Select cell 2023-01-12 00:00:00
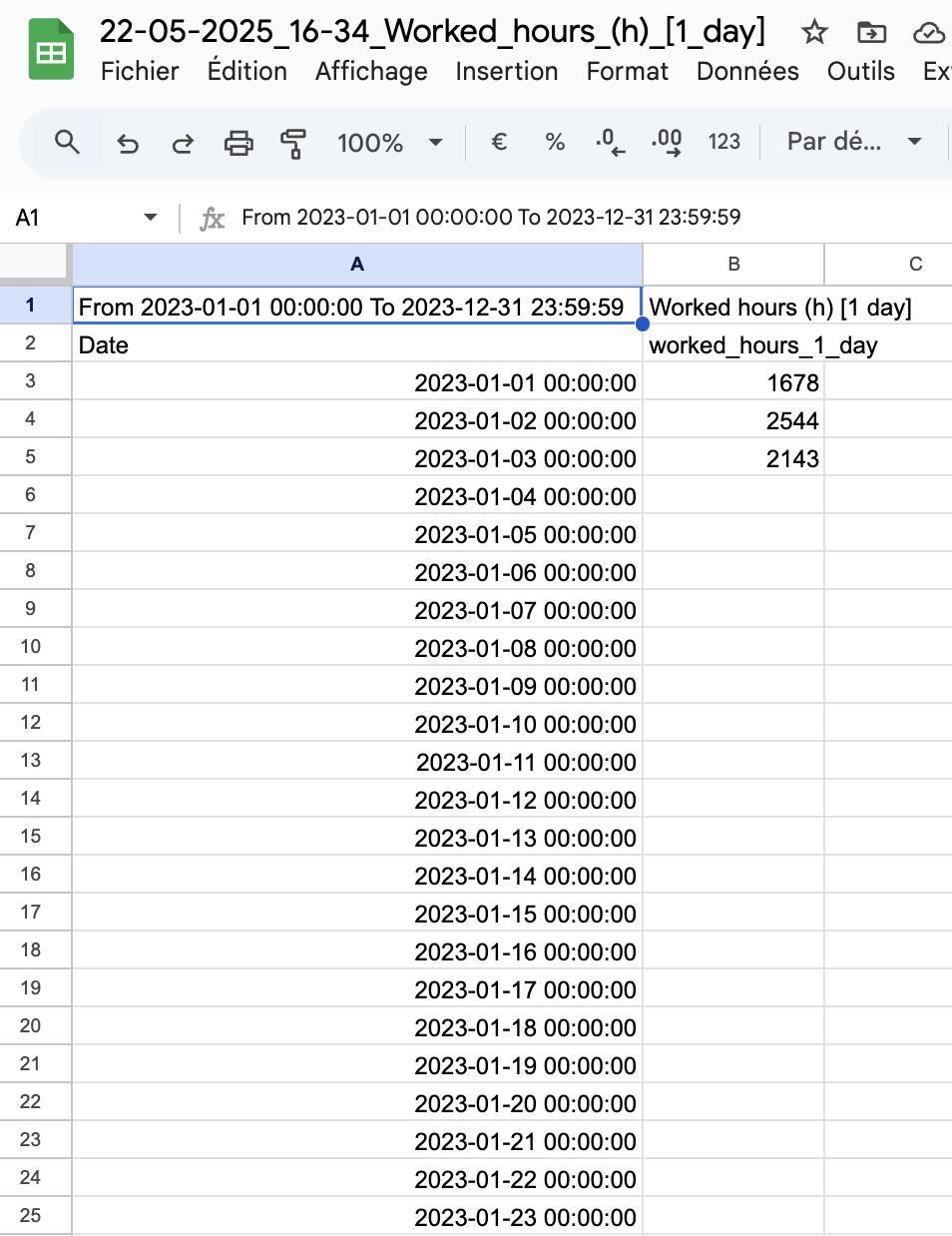This screenshot has width=952, height=1236. pos(357,800)
